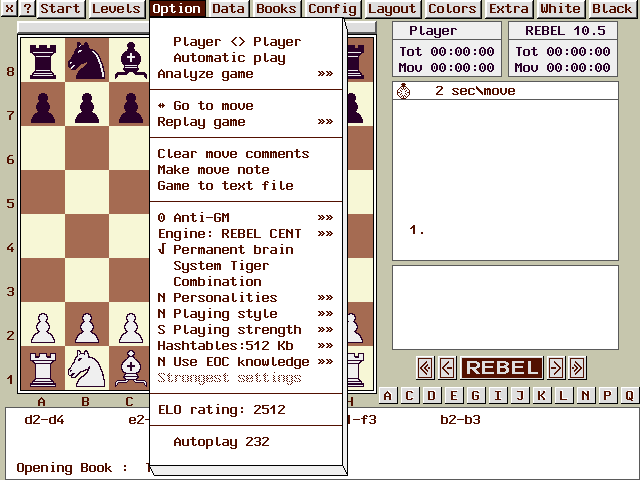This screenshot has height=480, width=640.
Task: Click the G letter button
Action: coord(476,396)
